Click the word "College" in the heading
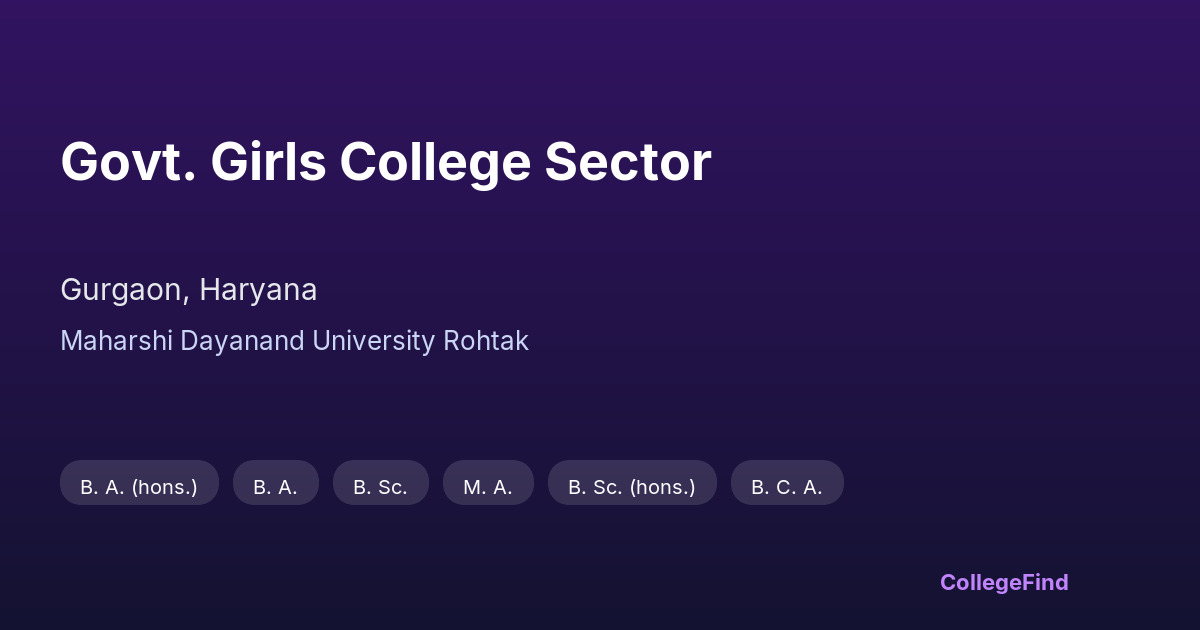Screen dimensions: 1200x630 435,162
